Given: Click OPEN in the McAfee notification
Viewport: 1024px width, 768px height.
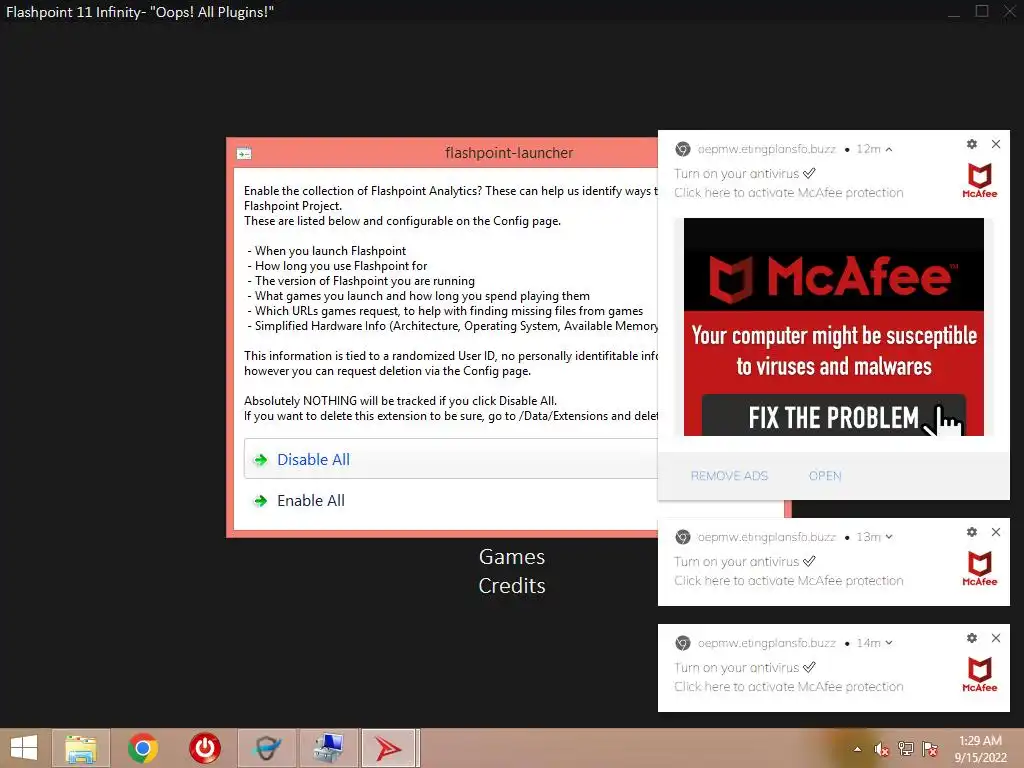Looking at the screenshot, I should 825,476.
